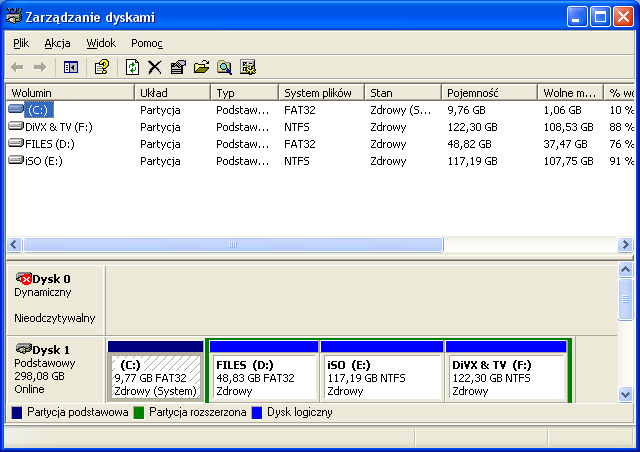
Task: Click the 9,76 GB capacity cell
Action: point(466,110)
